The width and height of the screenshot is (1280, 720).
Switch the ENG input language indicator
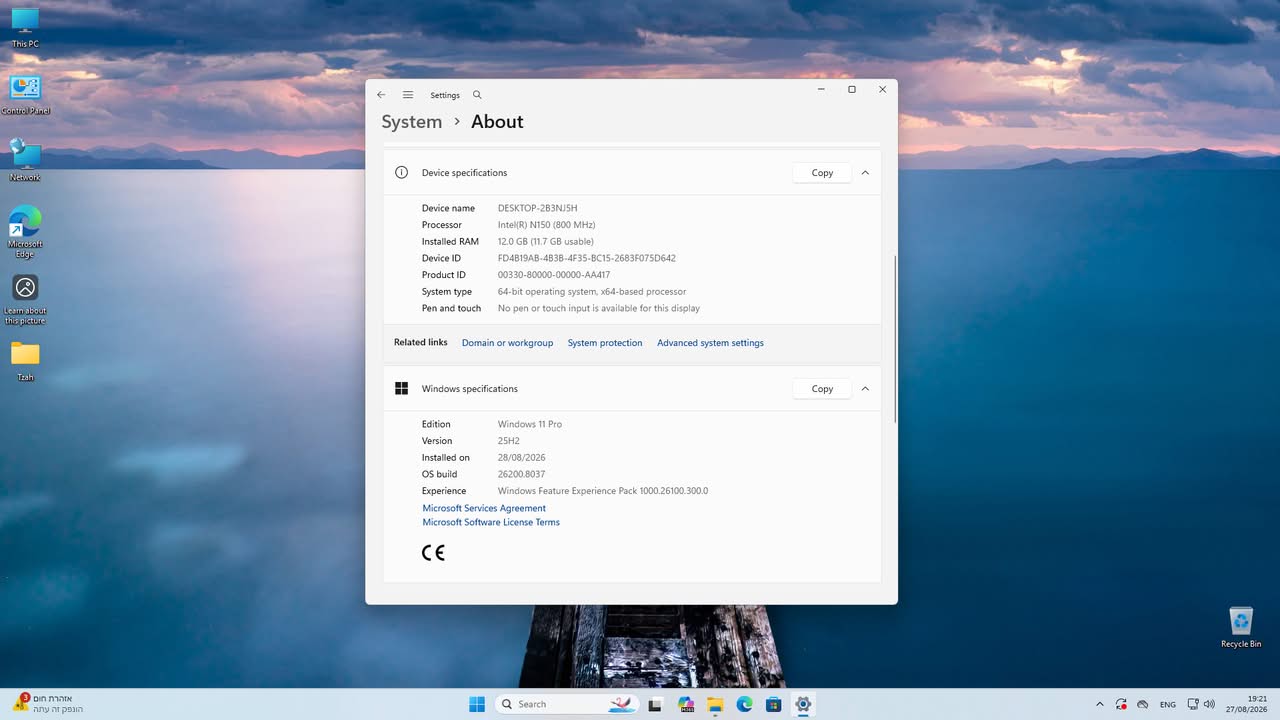pos(1168,704)
